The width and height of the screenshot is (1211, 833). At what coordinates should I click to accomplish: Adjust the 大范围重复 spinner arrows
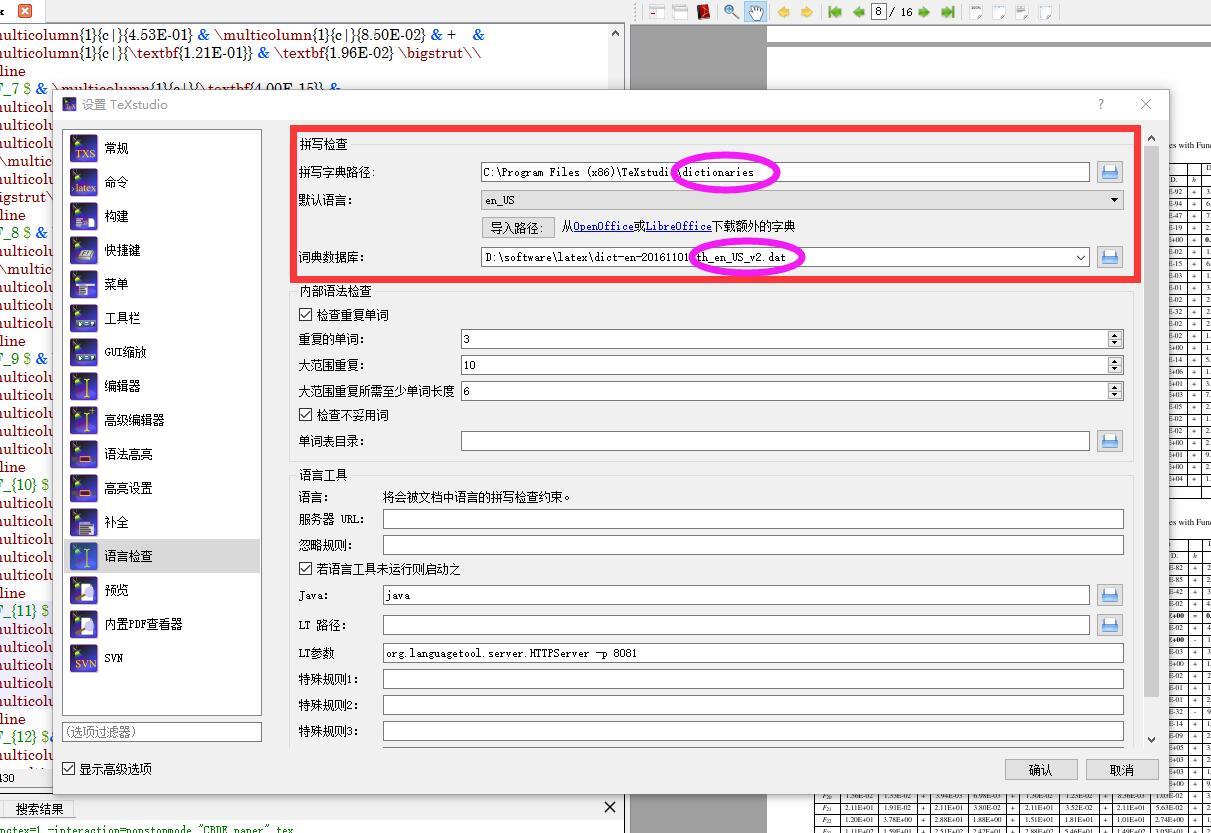click(x=1116, y=366)
